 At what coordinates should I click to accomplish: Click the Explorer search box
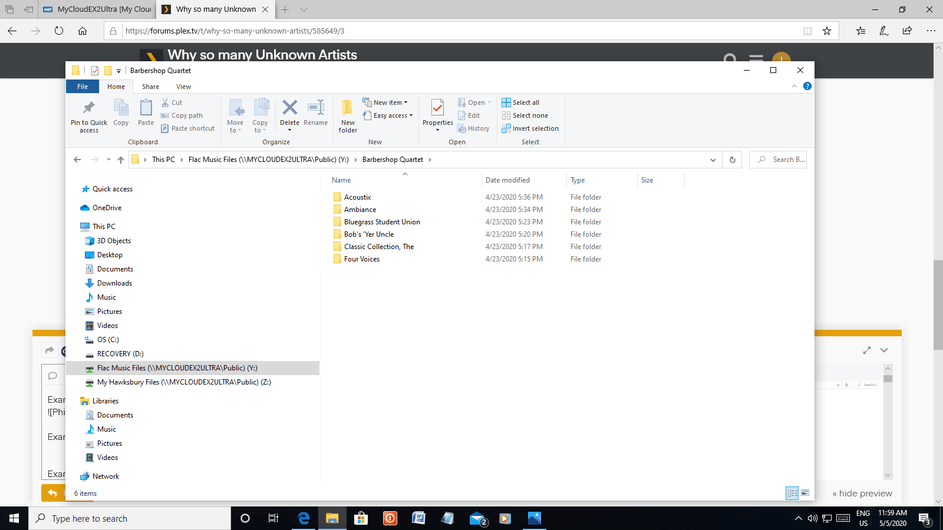tap(778, 159)
